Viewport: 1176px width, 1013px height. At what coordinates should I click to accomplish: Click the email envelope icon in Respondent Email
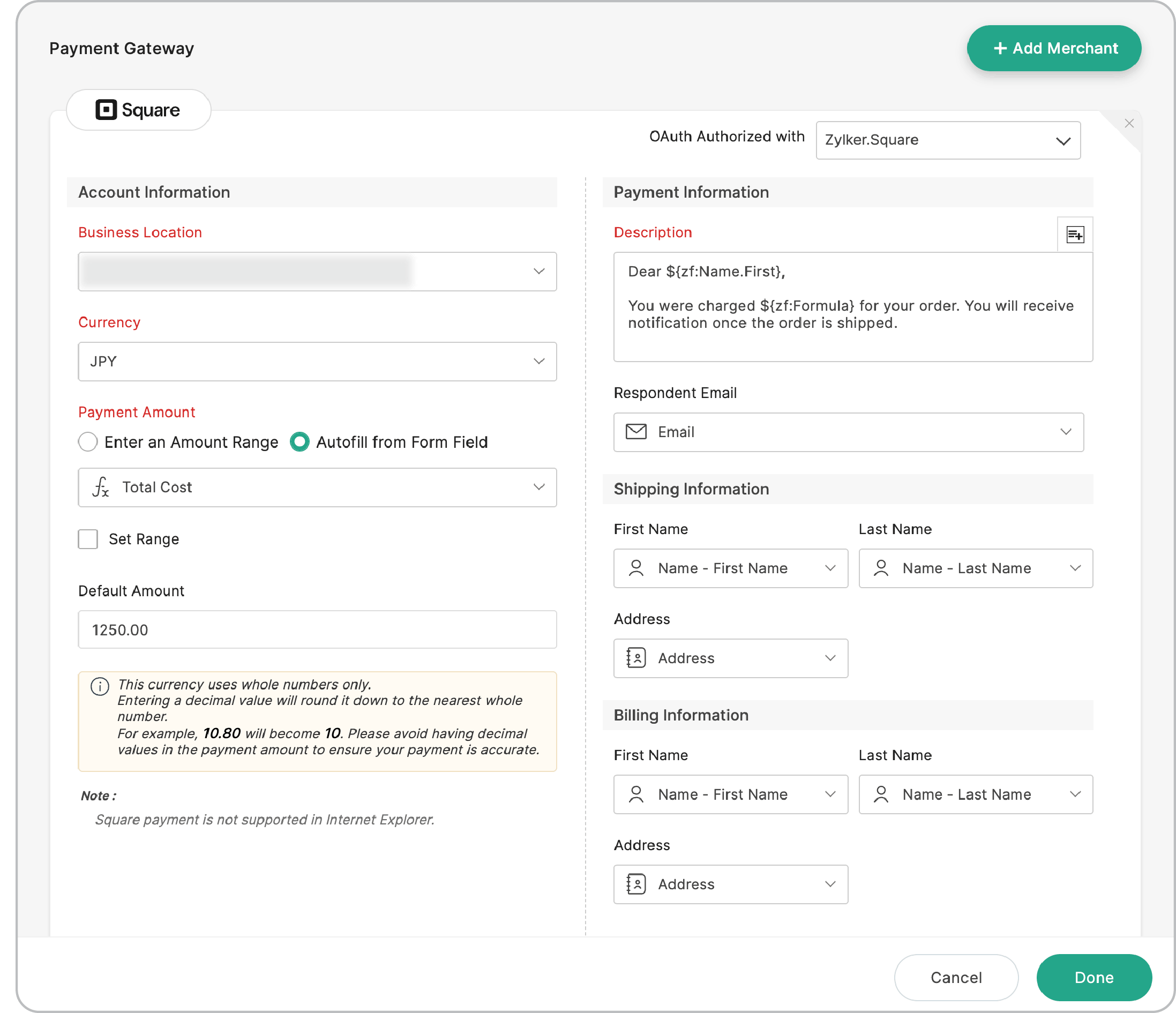click(x=635, y=432)
